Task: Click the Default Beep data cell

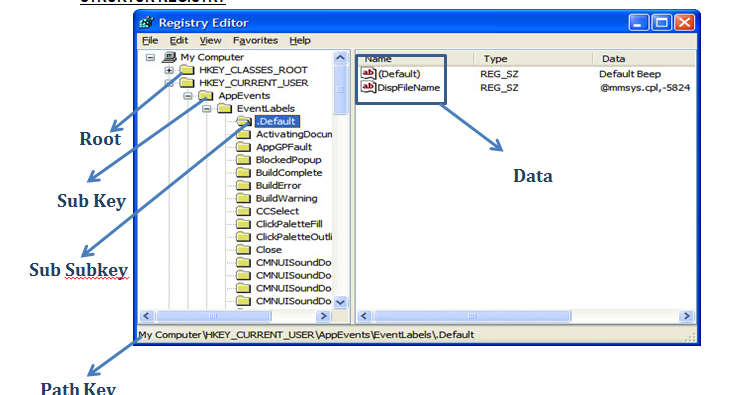Action: pos(630,74)
